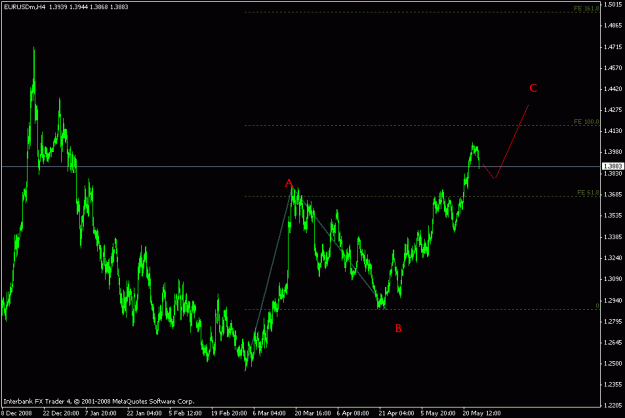Click the '6 Apr 08:00' time axis label
Image resolution: width=625 pixels, height=418 pixels.
point(353,413)
